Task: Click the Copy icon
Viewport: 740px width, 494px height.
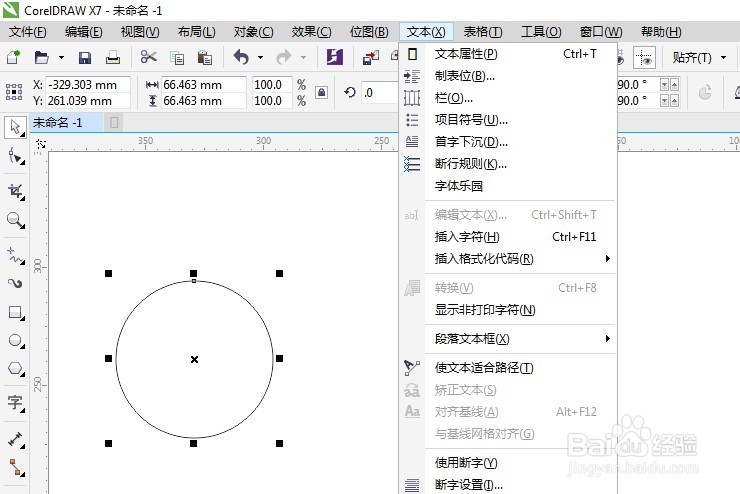Action: click(177, 58)
